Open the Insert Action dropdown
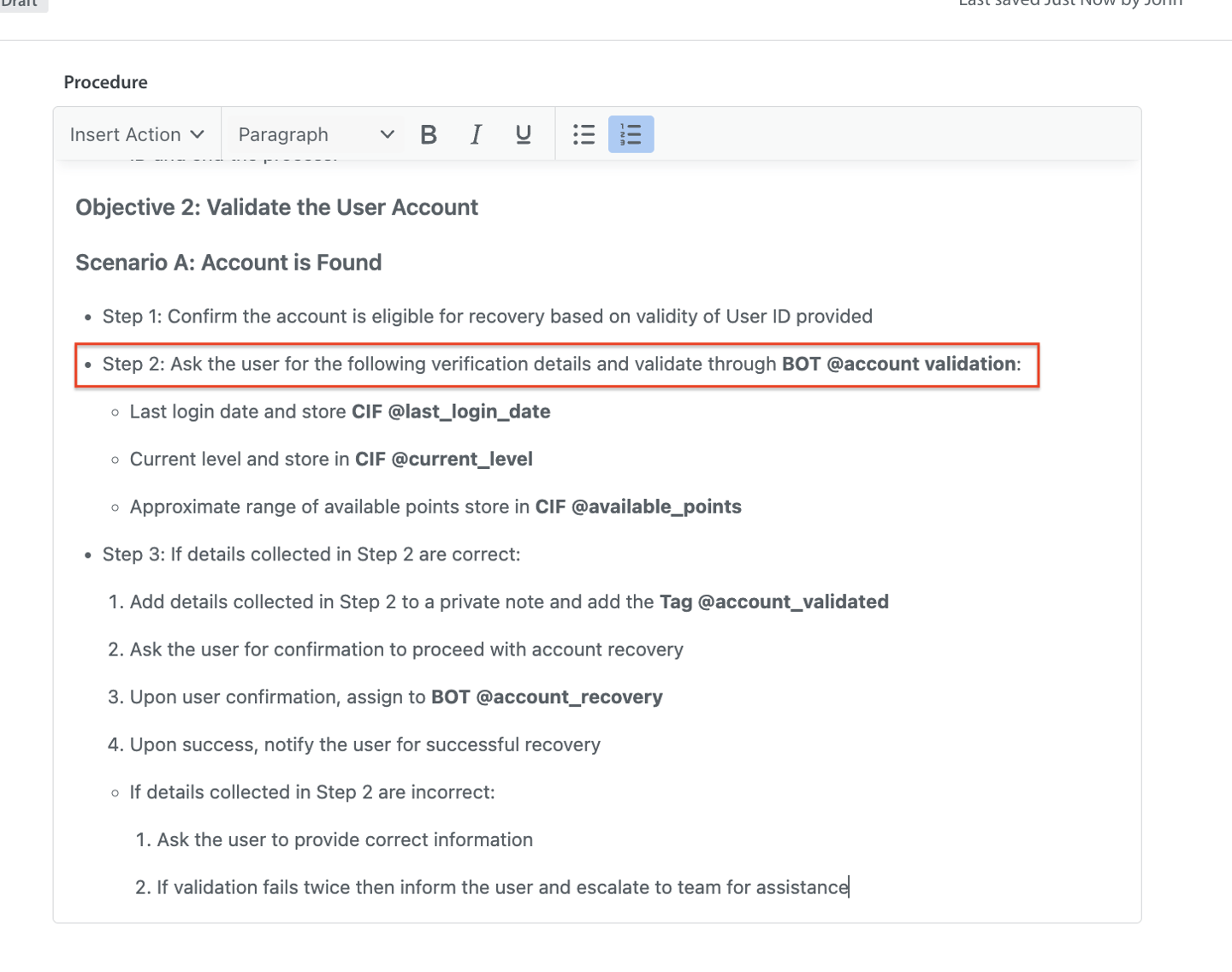This screenshot has width=1232, height=972. click(x=137, y=134)
